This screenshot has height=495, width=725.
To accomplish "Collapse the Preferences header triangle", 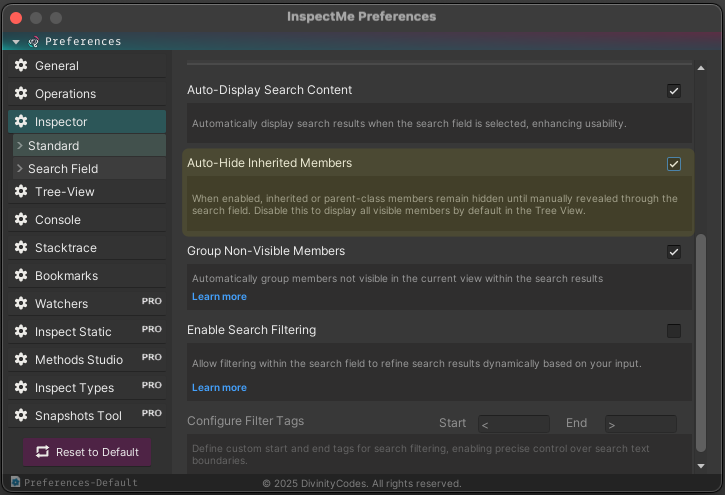I will coord(16,42).
